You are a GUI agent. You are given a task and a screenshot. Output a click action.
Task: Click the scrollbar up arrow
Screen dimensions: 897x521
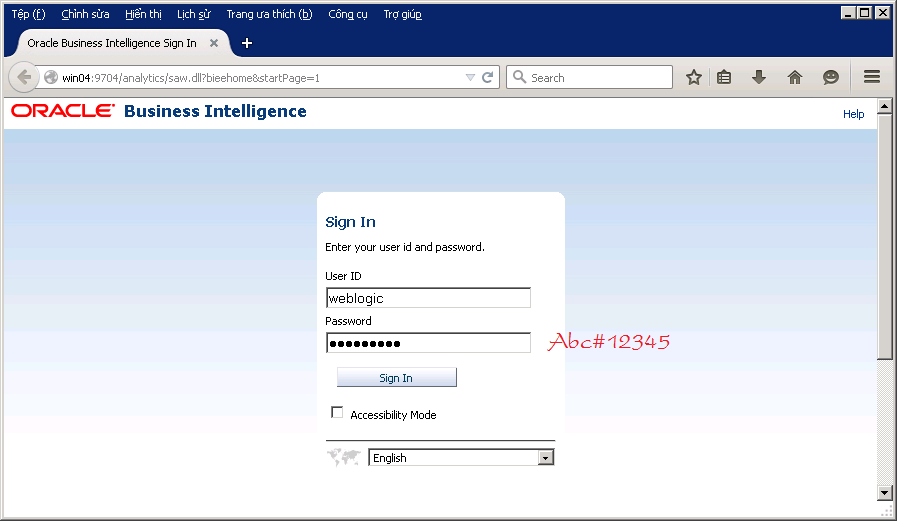[x=884, y=106]
